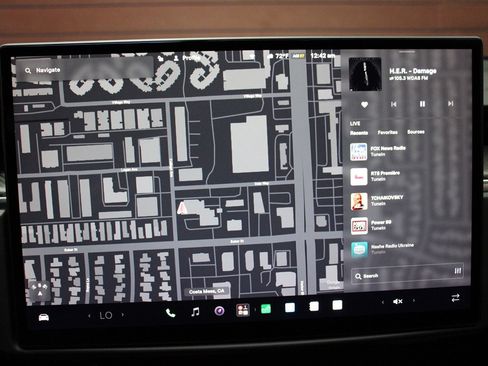Lower temperature with left arrow near LO
Image resolution: width=488 pixels, height=366 pixels.
(89, 315)
